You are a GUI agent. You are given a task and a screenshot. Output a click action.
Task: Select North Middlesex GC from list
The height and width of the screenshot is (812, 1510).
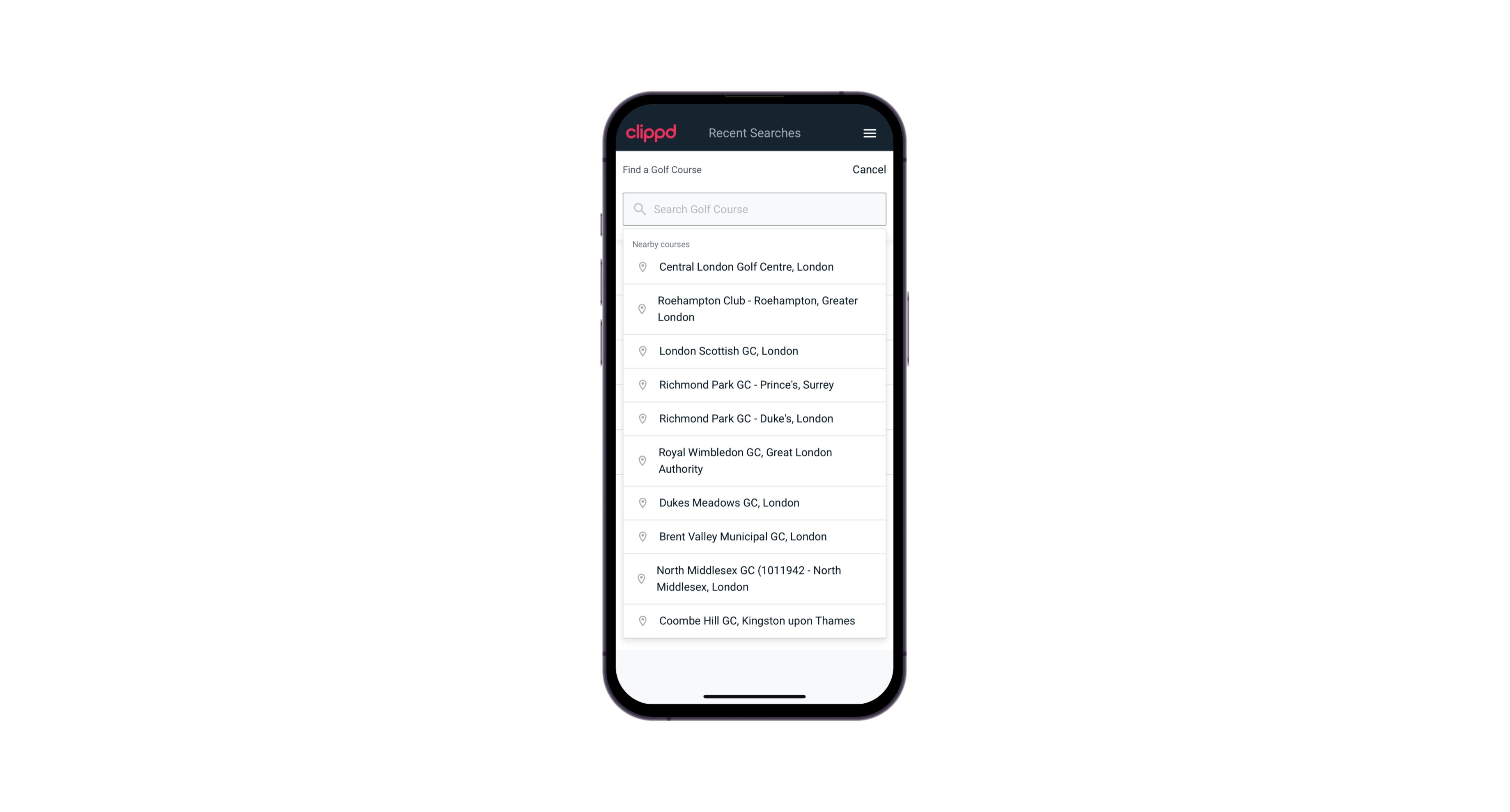tap(754, 578)
